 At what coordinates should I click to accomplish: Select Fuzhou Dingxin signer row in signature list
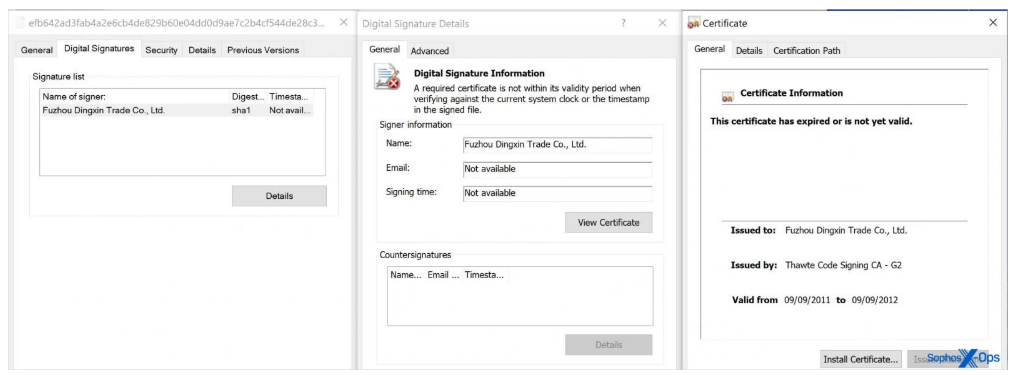coord(176,110)
